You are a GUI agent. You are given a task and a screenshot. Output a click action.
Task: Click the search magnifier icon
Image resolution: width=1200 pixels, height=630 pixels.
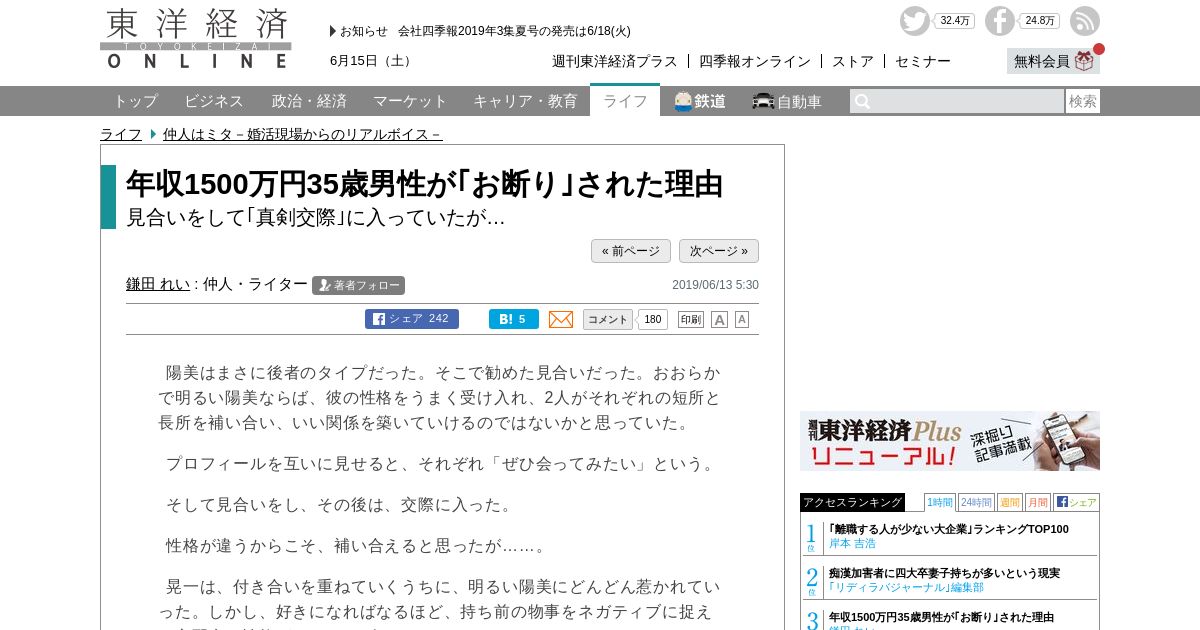point(862,101)
